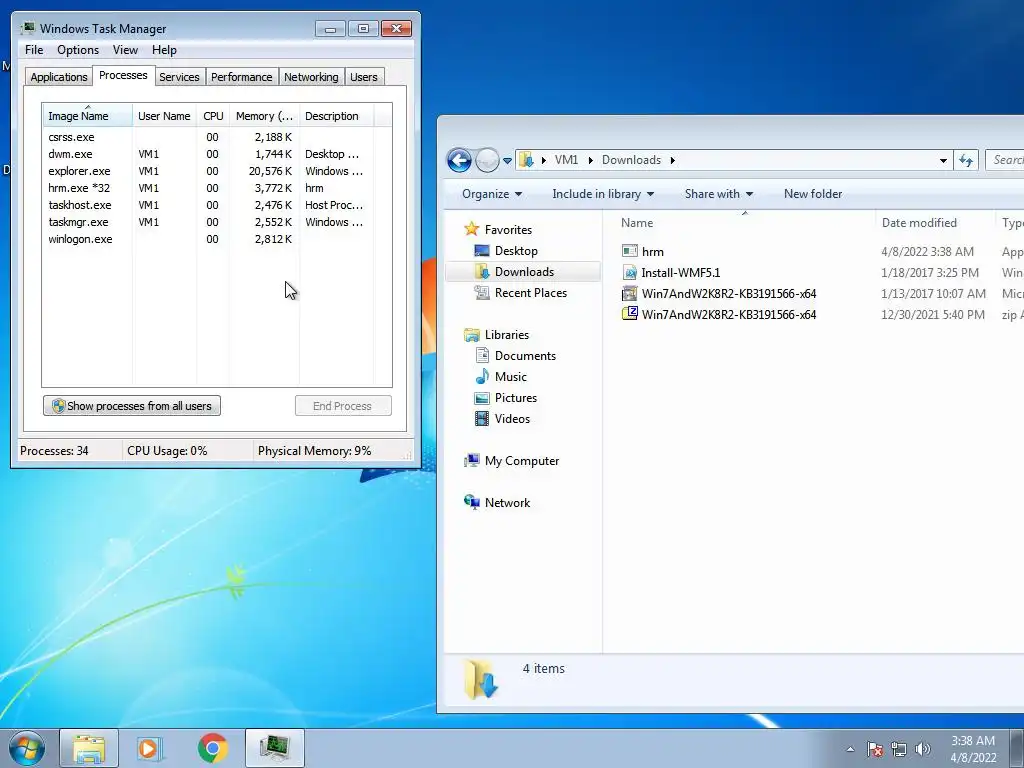The image size is (1024, 768).
Task: Click Show processes from all users button
Action: point(132,406)
